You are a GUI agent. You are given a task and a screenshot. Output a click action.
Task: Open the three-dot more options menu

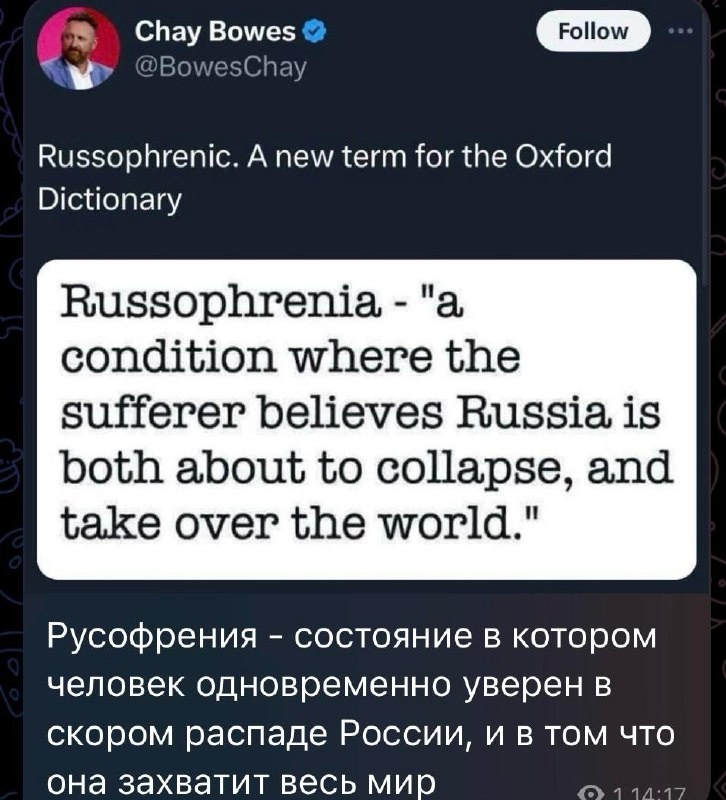tap(681, 32)
